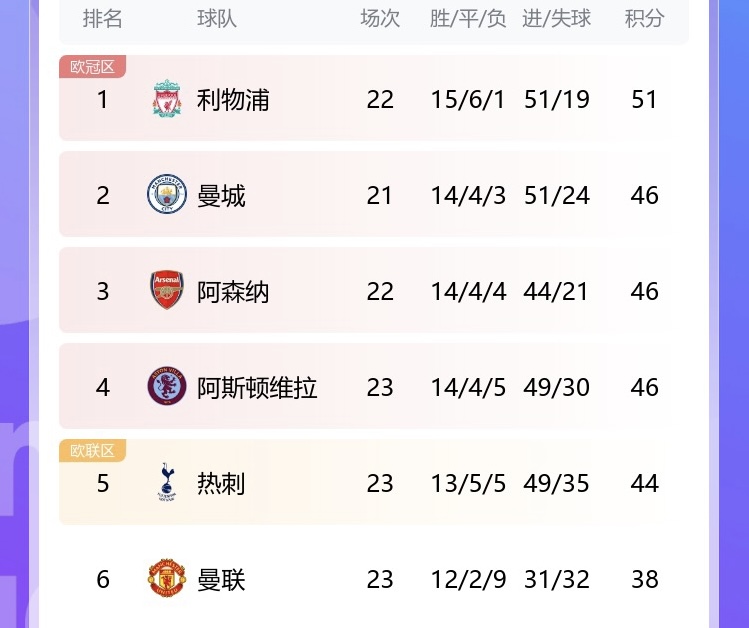Viewport: 749px width, 628px height.
Task: Open the 利物浦 team name link
Action: coord(233,100)
